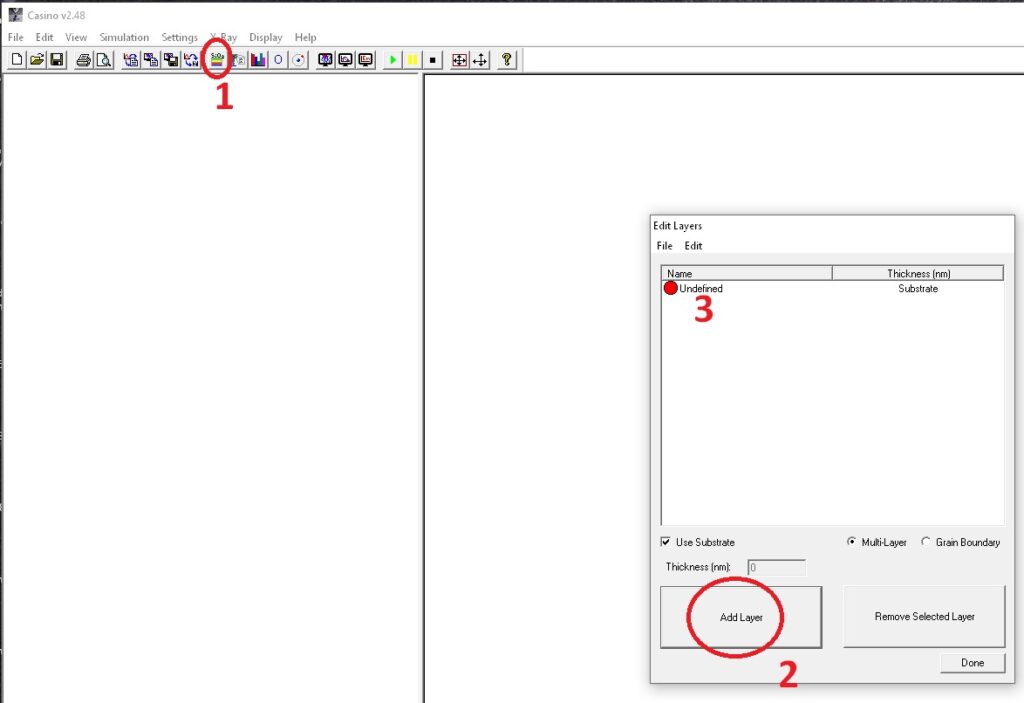Click the four-way move arrows icon
This screenshot has width=1024, height=703.
coord(480,60)
